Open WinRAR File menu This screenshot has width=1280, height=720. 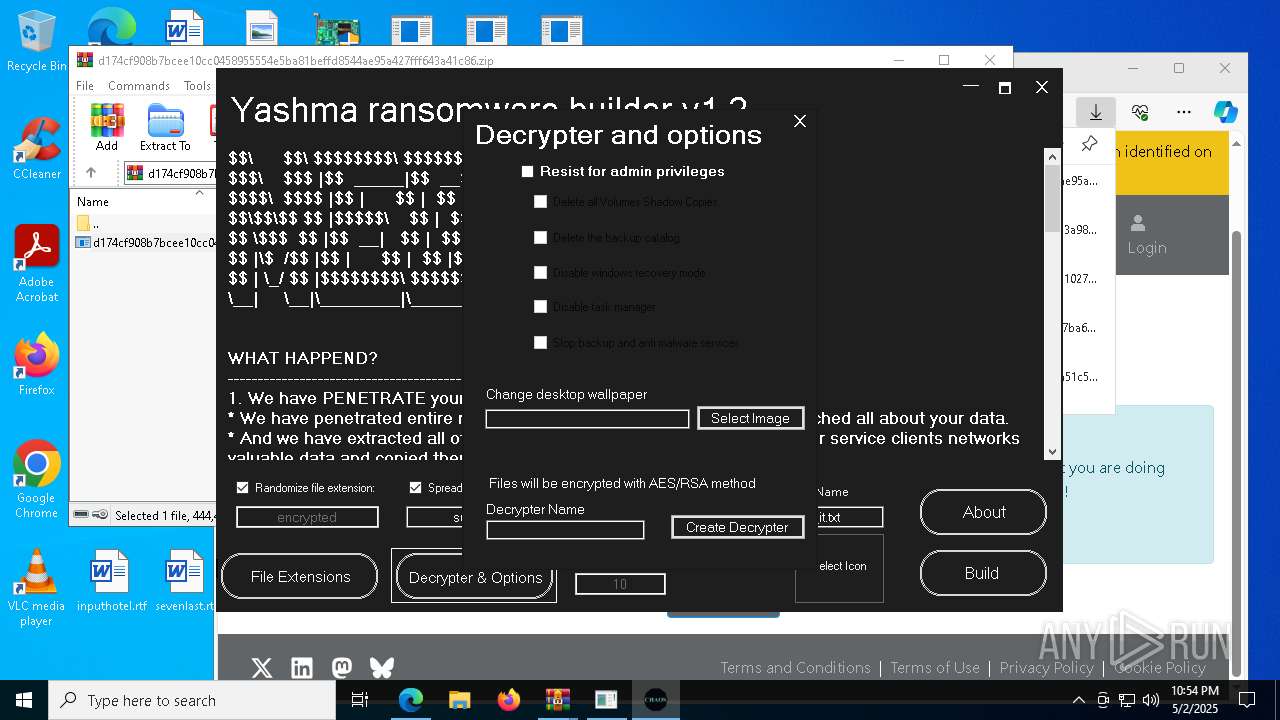(85, 86)
